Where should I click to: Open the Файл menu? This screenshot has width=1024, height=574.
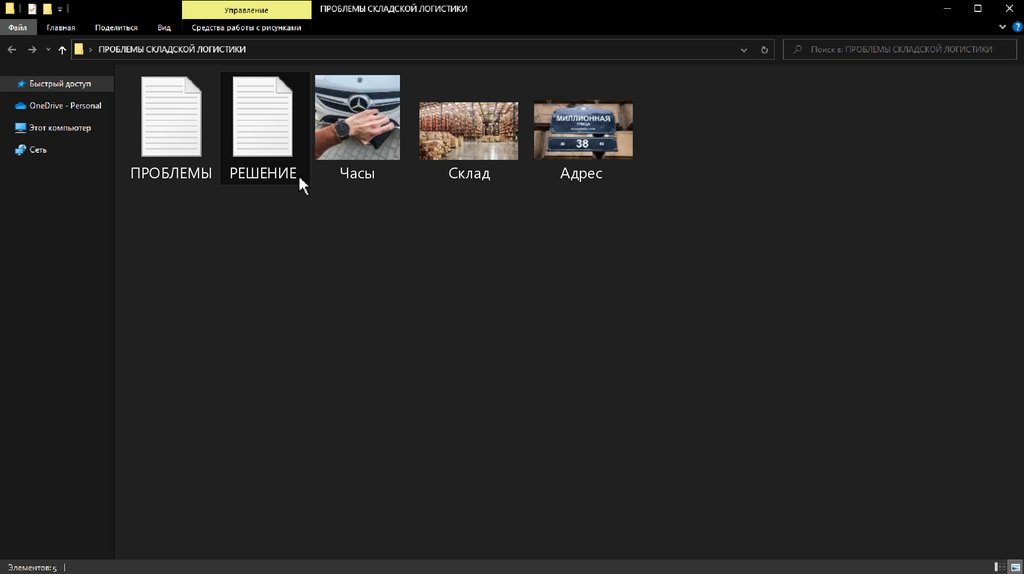pos(17,28)
